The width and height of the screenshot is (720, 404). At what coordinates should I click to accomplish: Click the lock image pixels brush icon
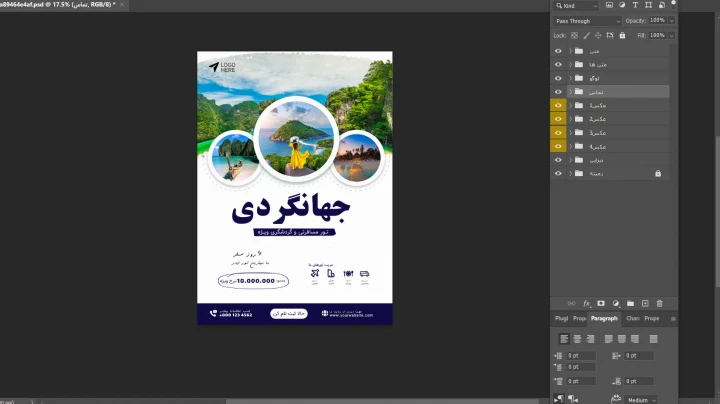point(586,35)
